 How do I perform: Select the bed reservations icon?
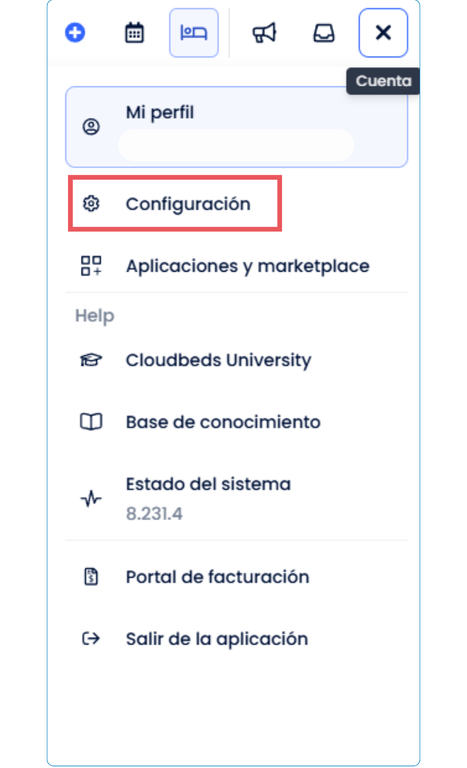tap(194, 33)
